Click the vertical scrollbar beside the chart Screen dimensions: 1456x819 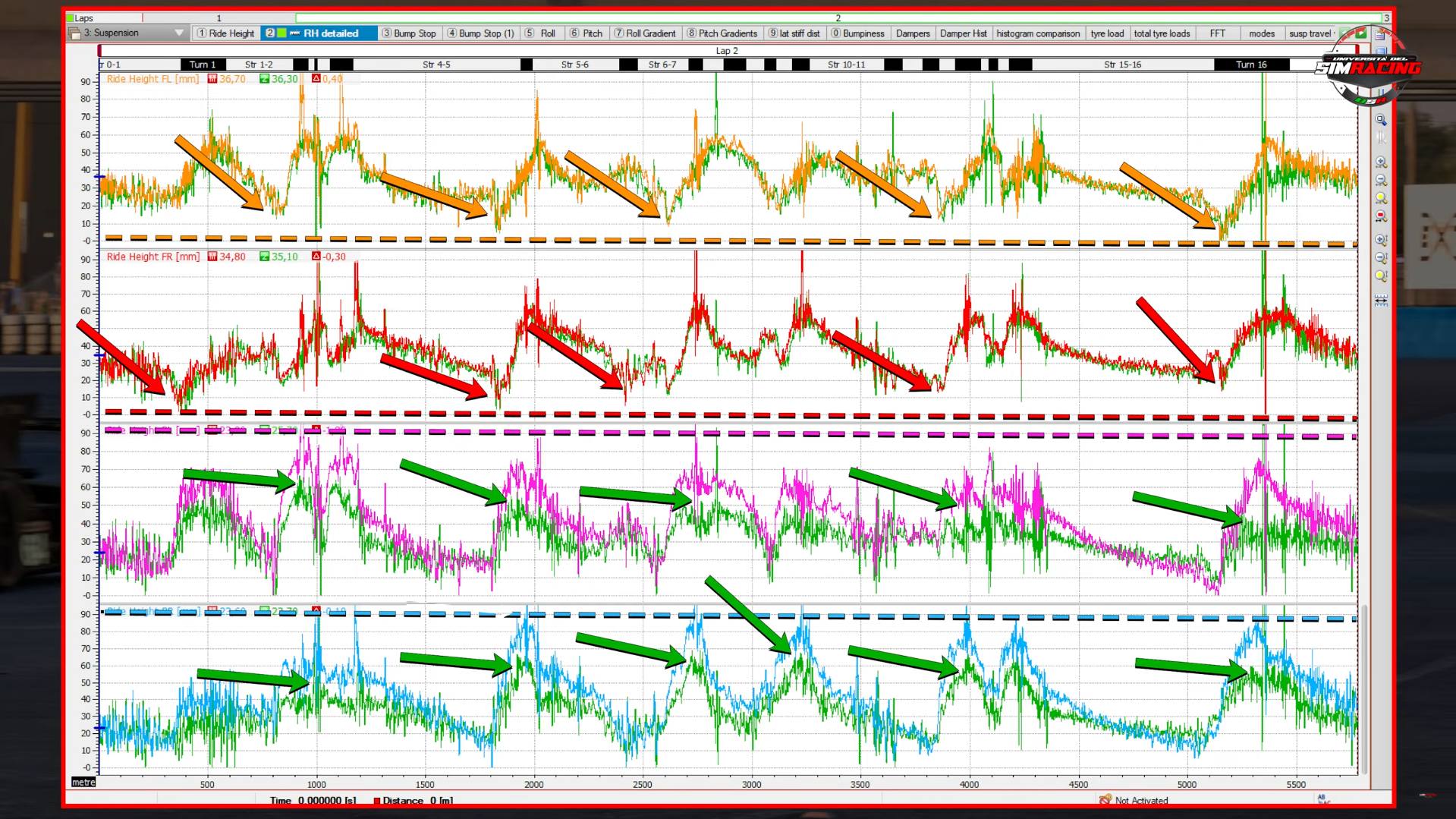(x=1363, y=683)
